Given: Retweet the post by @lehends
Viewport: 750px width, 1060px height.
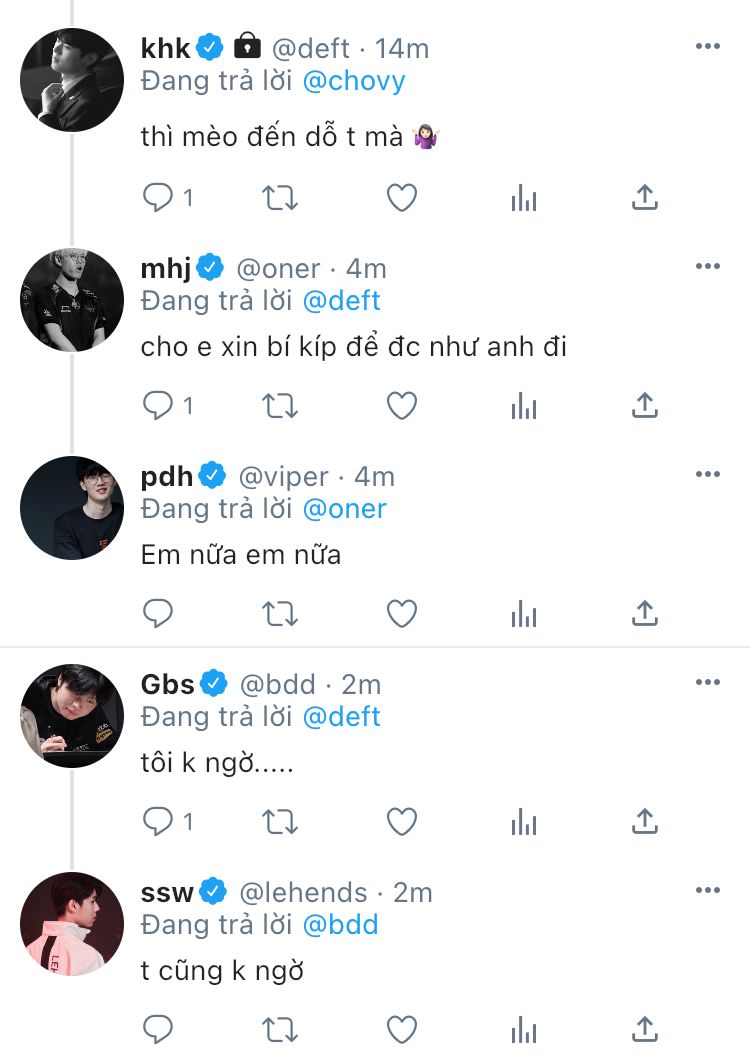Looking at the screenshot, I should tap(280, 1029).
